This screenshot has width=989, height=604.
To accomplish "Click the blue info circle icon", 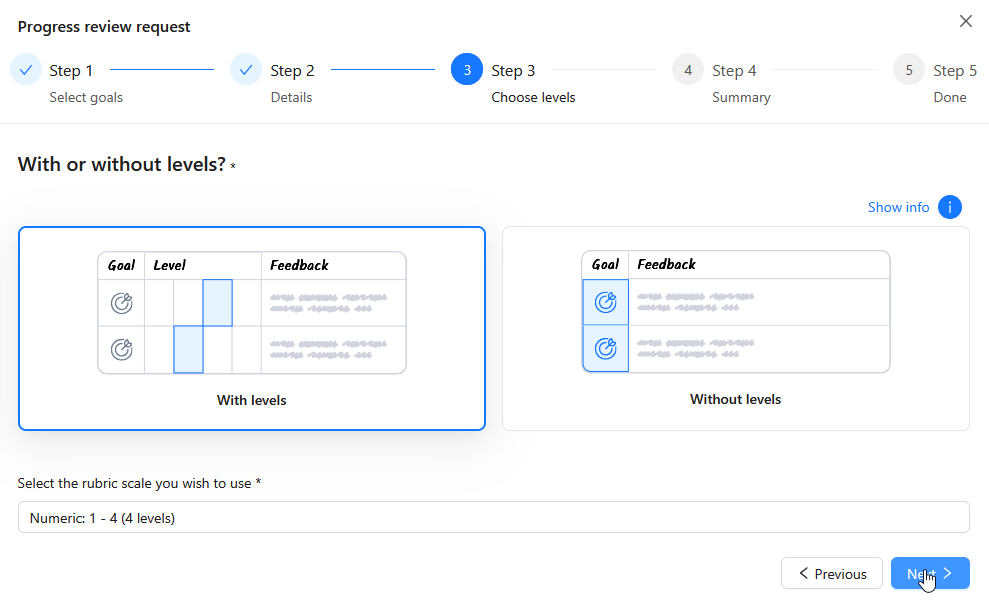I will tap(949, 207).
